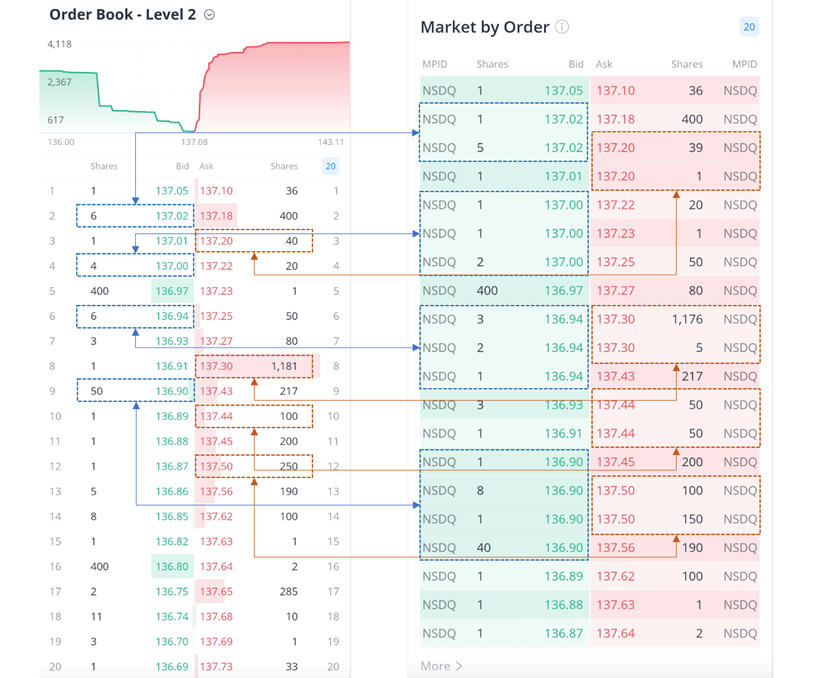Open the 20 depth selector in Market by Order header

(748, 27)
